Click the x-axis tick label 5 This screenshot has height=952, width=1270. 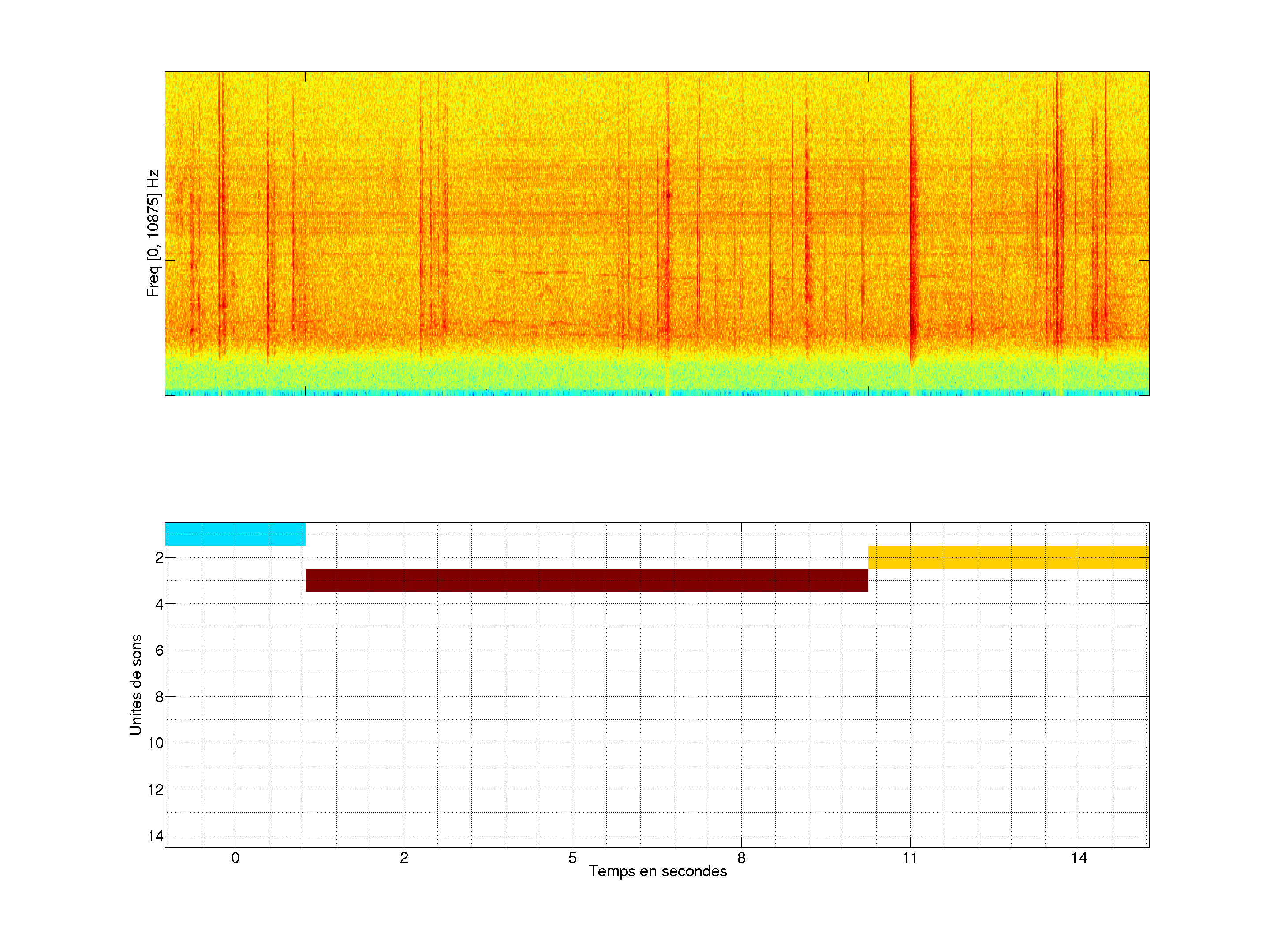tap(572, 858)
